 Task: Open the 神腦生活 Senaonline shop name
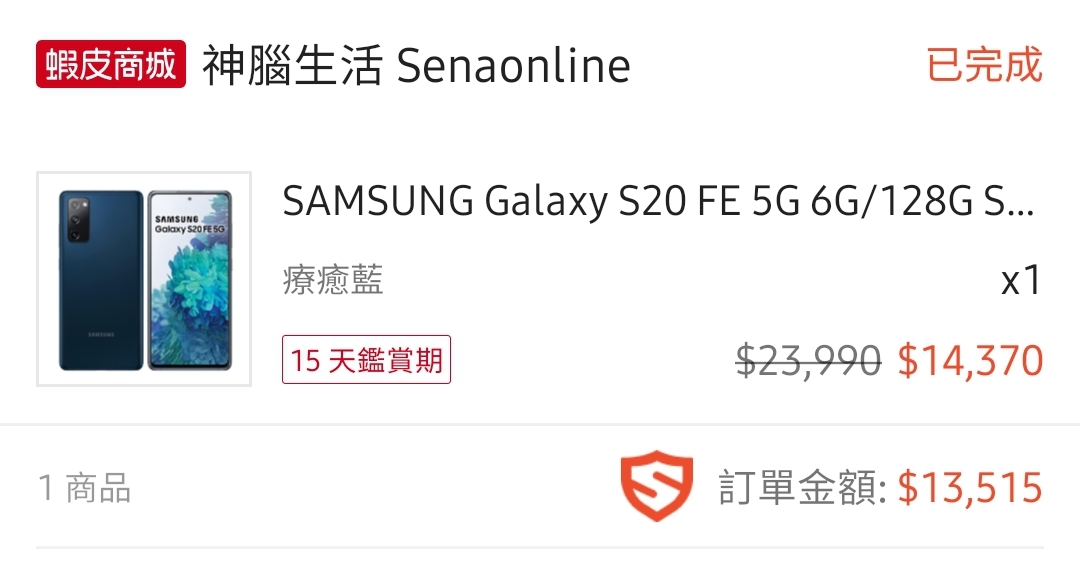pos(416,65)
